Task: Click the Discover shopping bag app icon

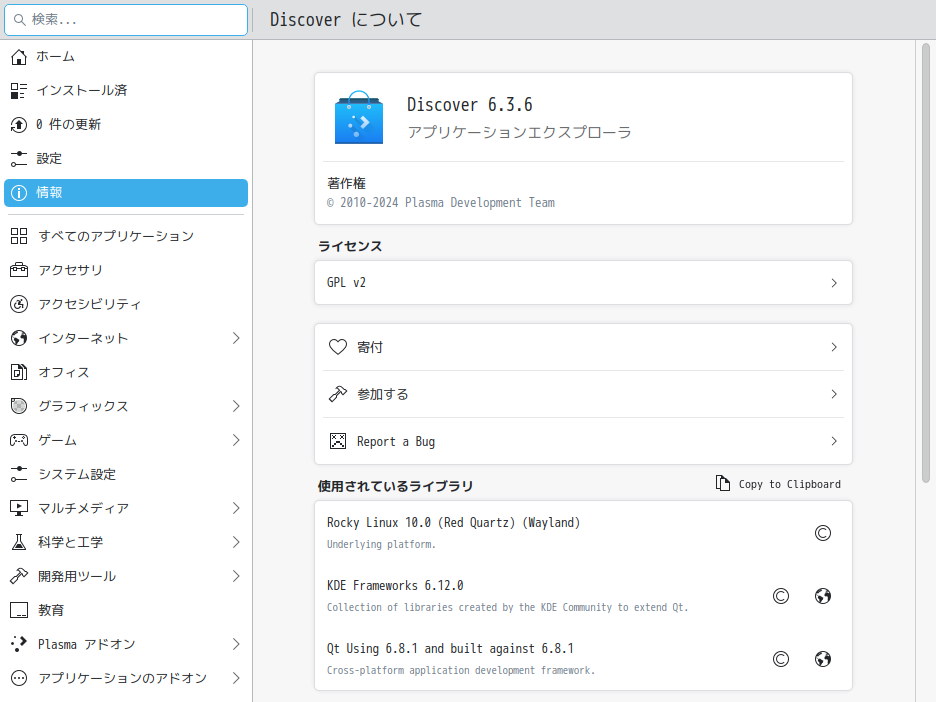Action: coord(358,117)
